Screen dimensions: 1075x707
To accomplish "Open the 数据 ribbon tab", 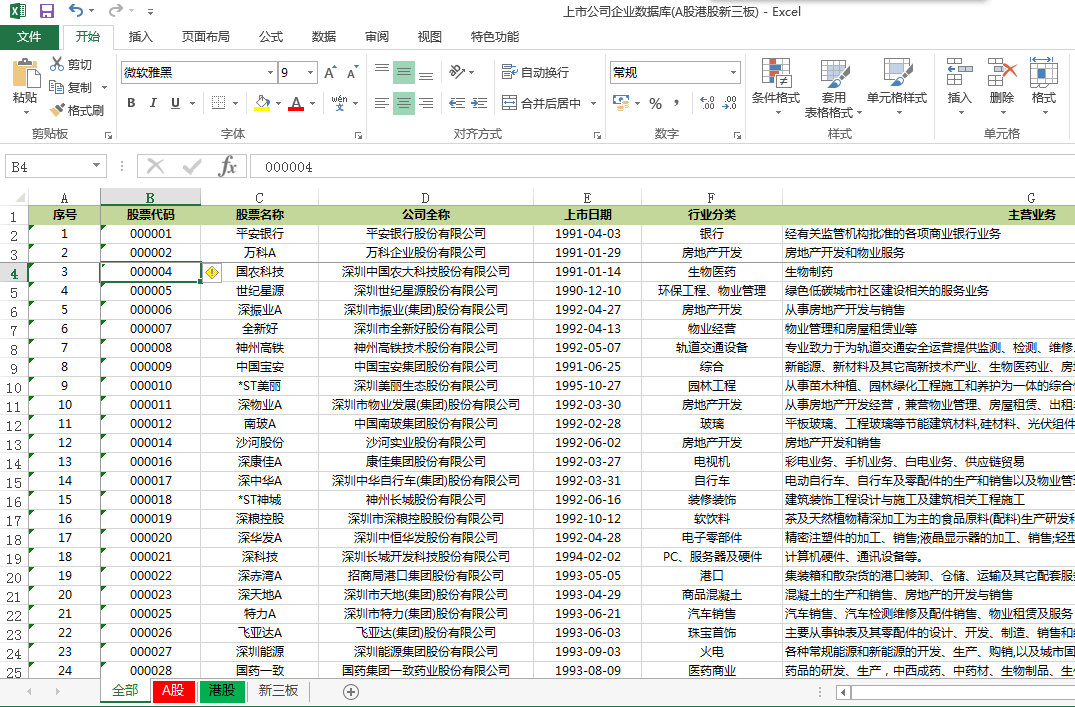I will tap(324, 37).
